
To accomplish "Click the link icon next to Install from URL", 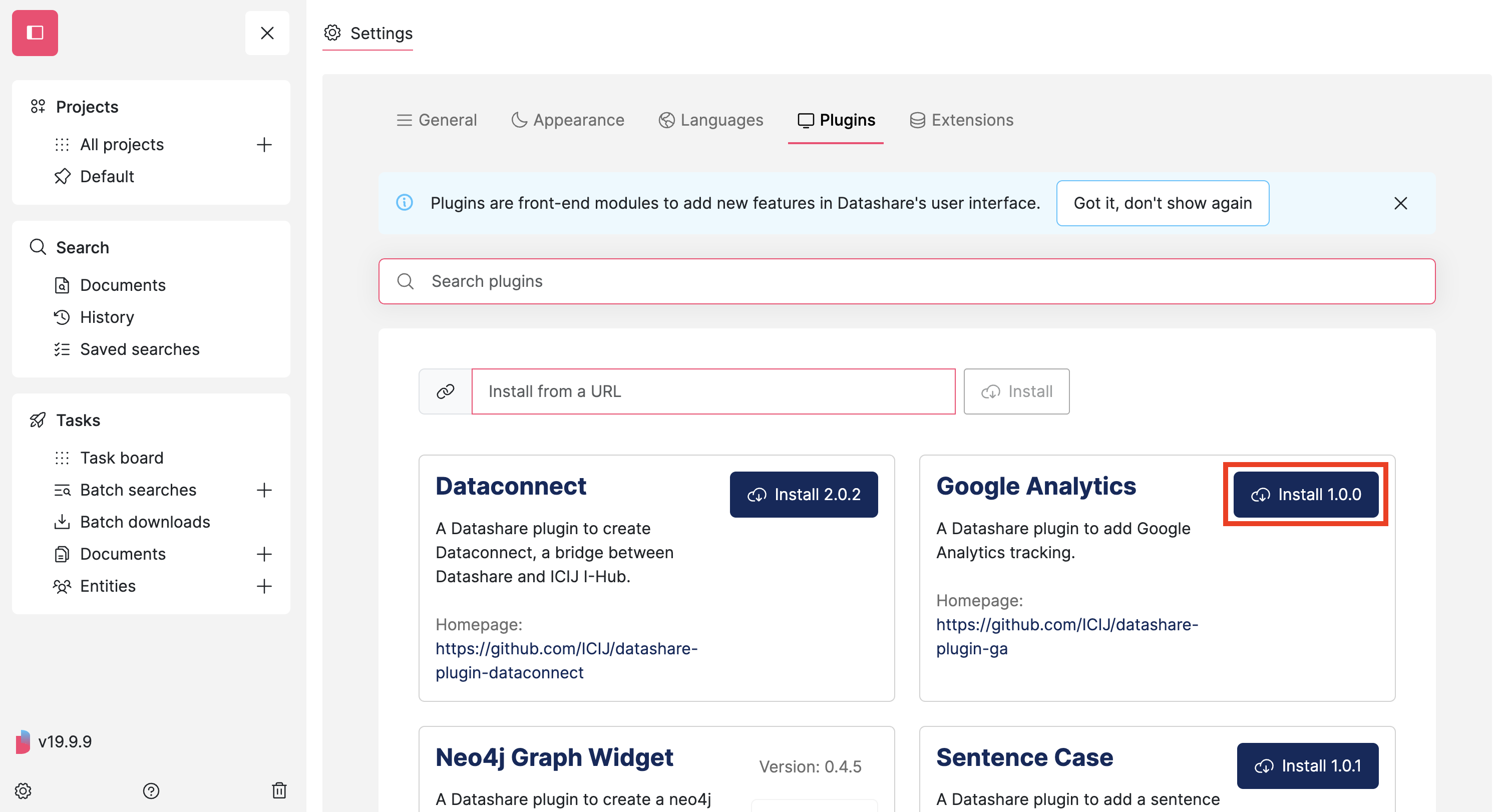I will [x=446, y=391].
